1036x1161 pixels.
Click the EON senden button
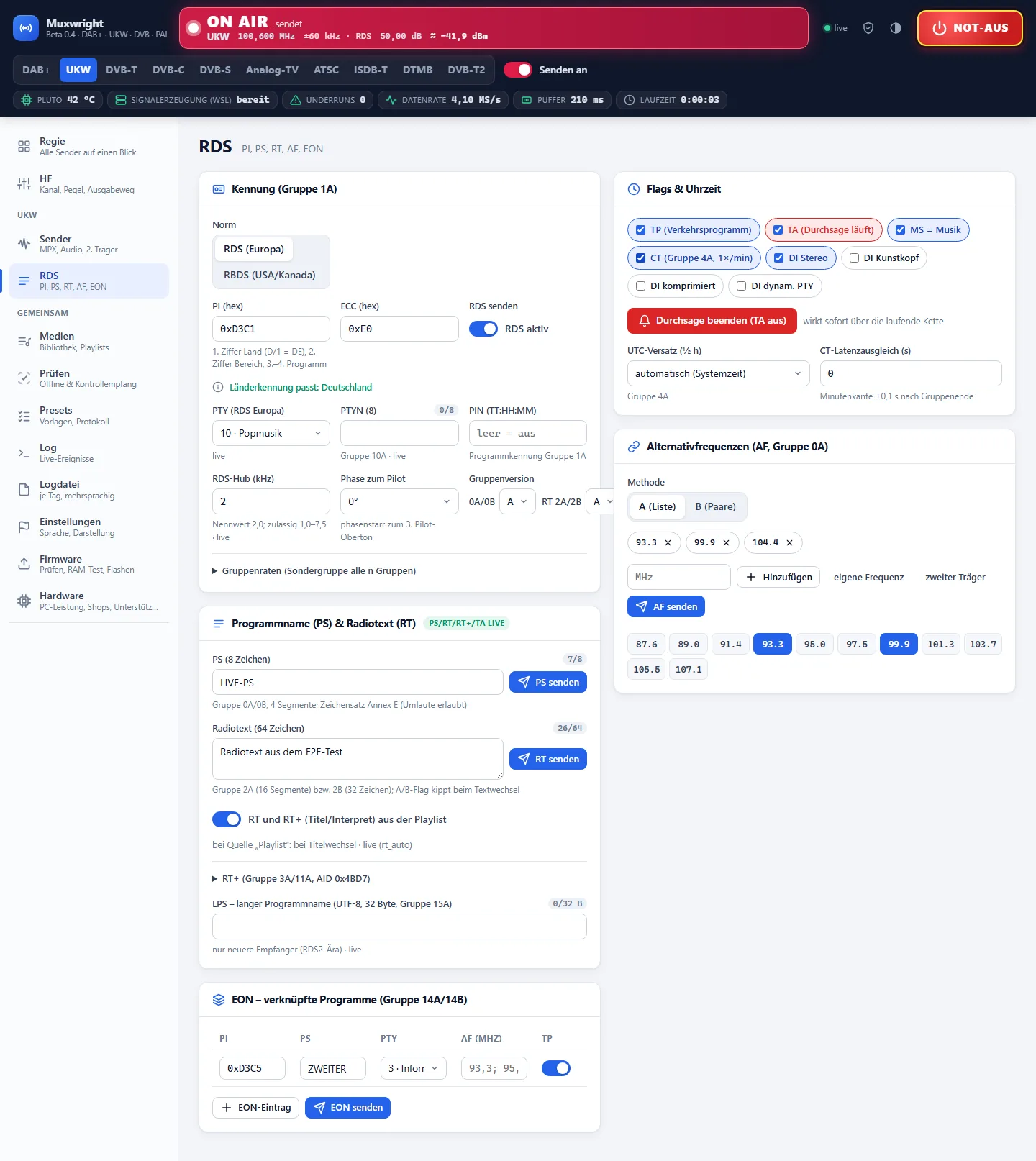(x=347, y=1108)
